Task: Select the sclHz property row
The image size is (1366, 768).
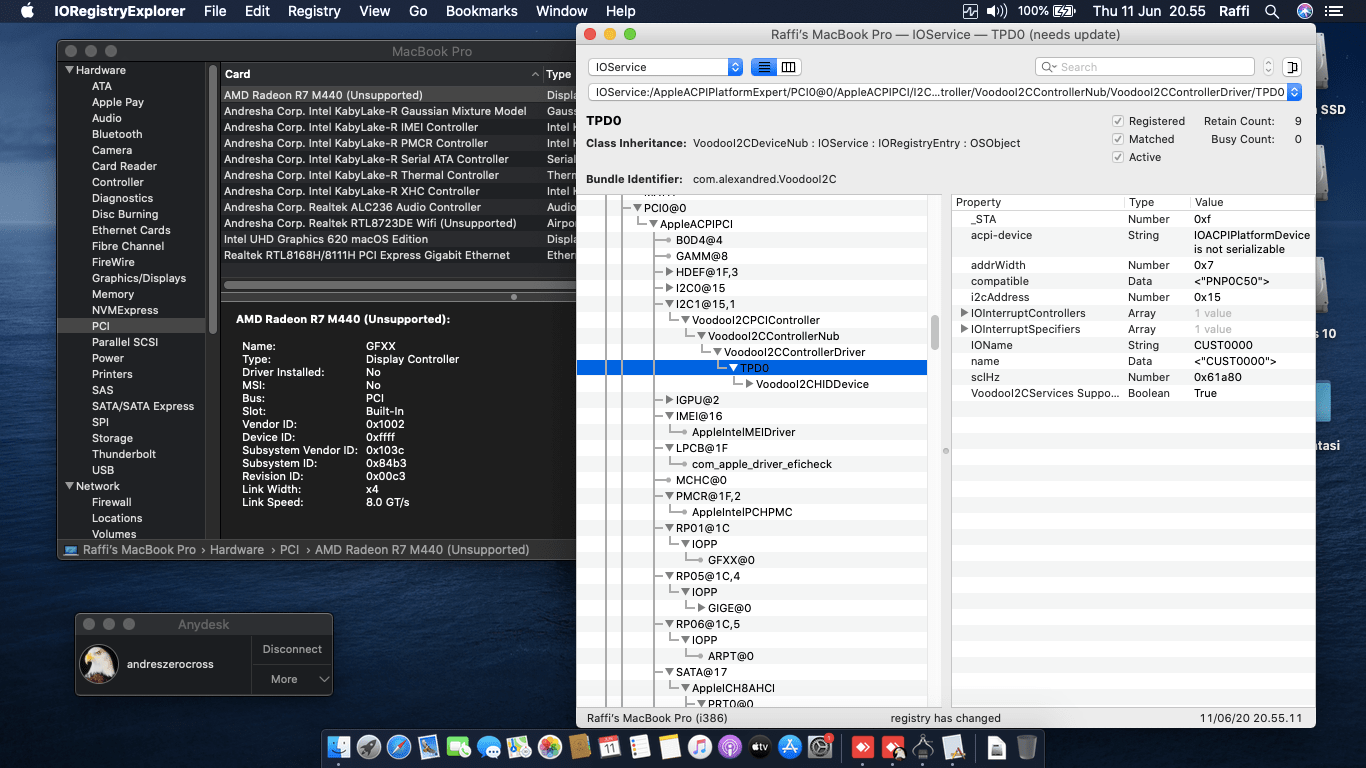Action: [1133, 377]
